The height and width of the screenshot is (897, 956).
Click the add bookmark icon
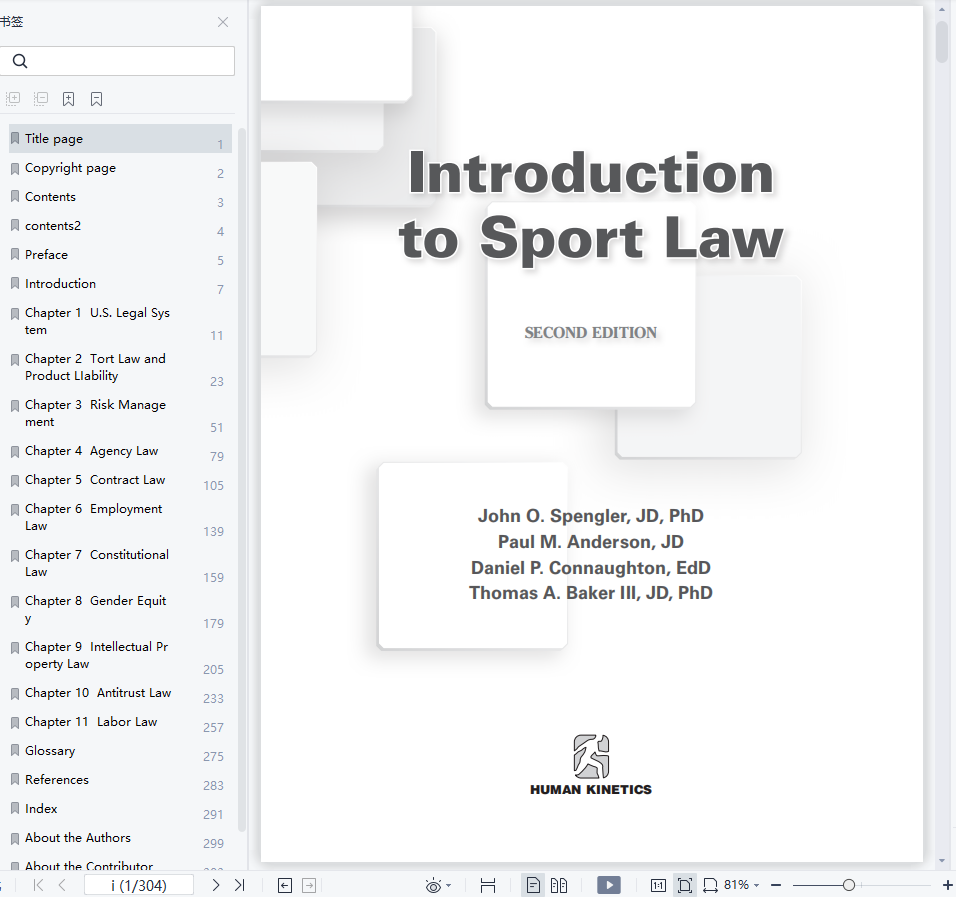pos(68,99)
